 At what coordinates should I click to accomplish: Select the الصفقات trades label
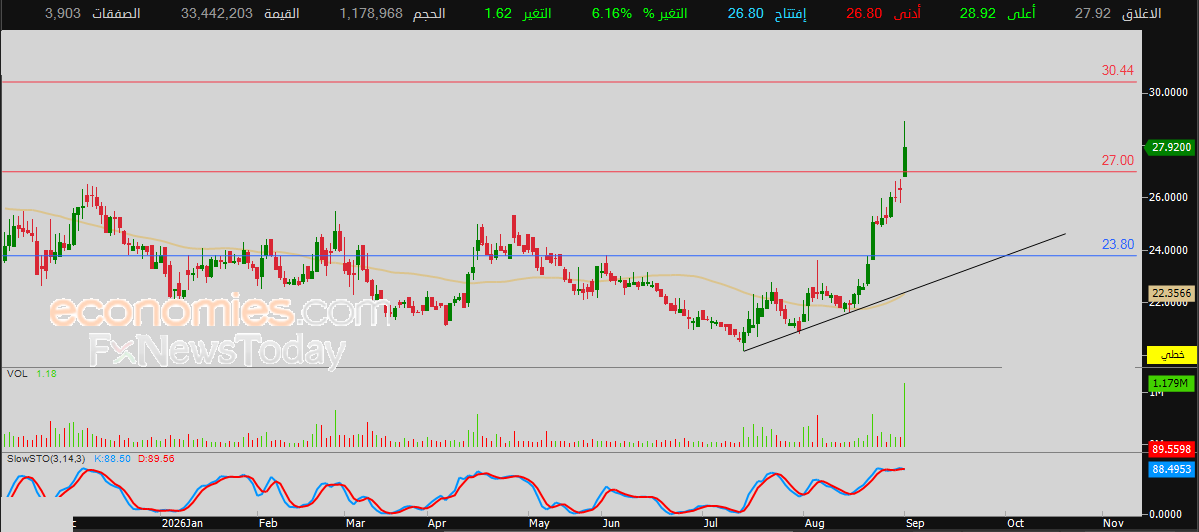coord(116,13)
